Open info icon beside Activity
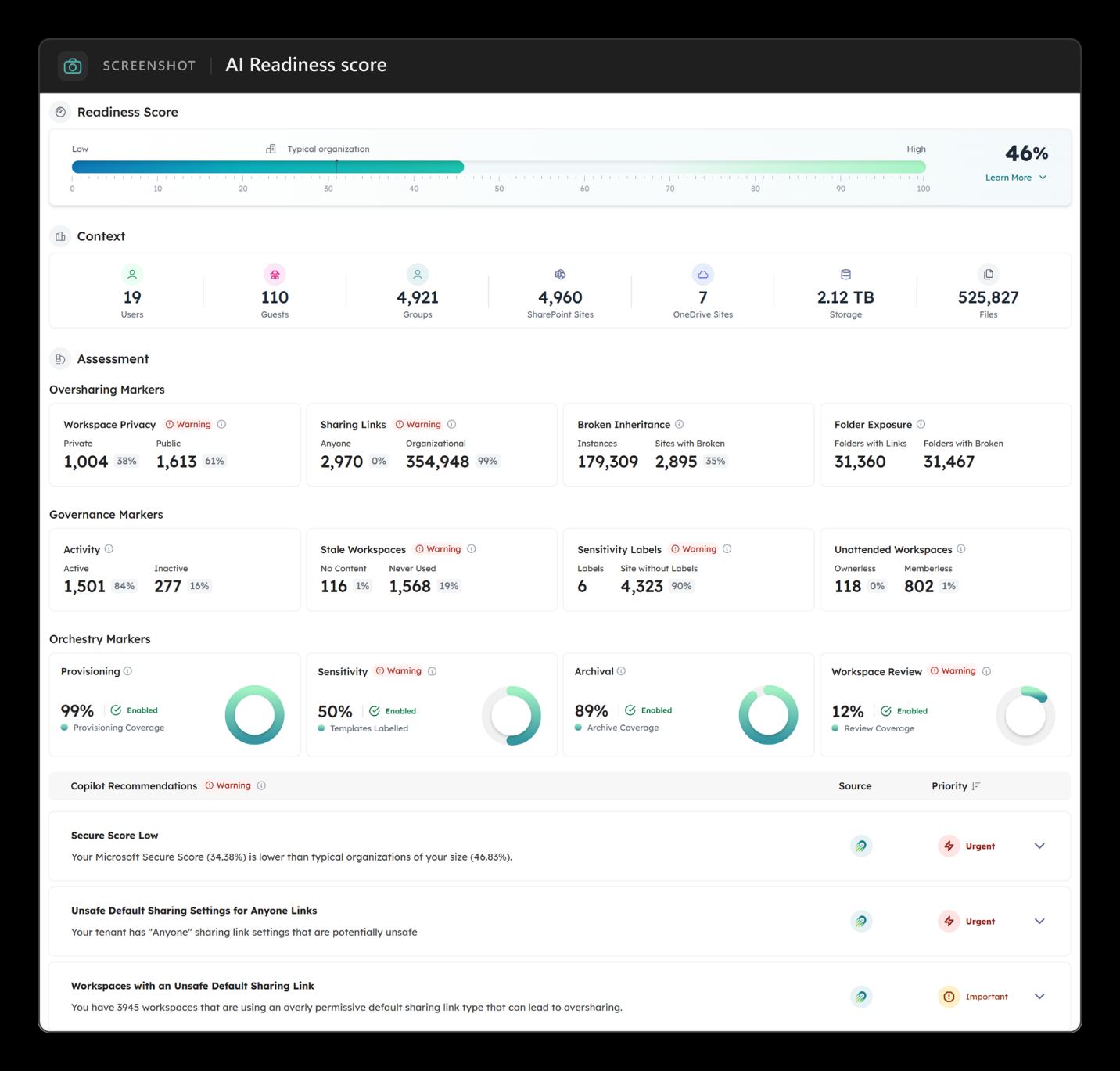The width and height of the screenshot is (1120, 1071). tap(109, 549)
